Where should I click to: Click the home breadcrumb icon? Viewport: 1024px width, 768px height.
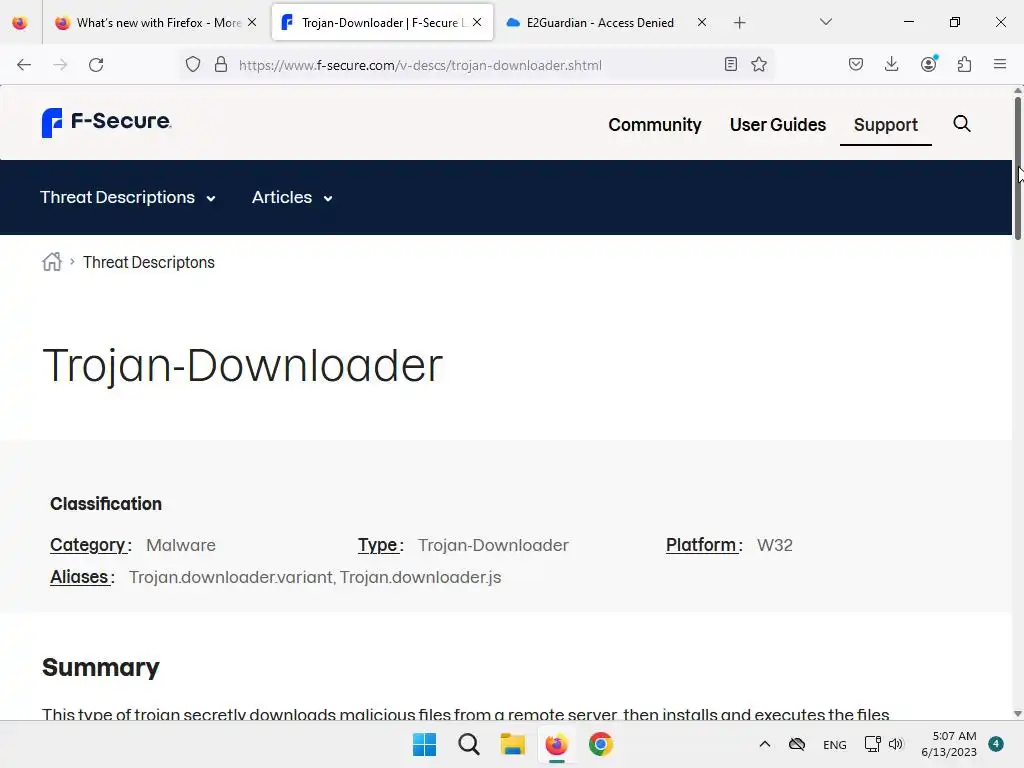point(52,262)
